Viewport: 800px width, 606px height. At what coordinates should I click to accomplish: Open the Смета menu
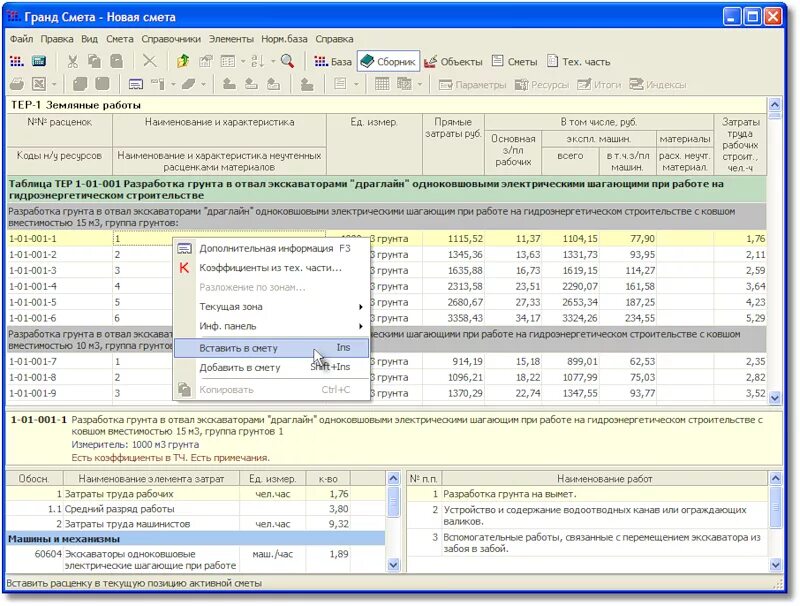(x=119, y=39)
